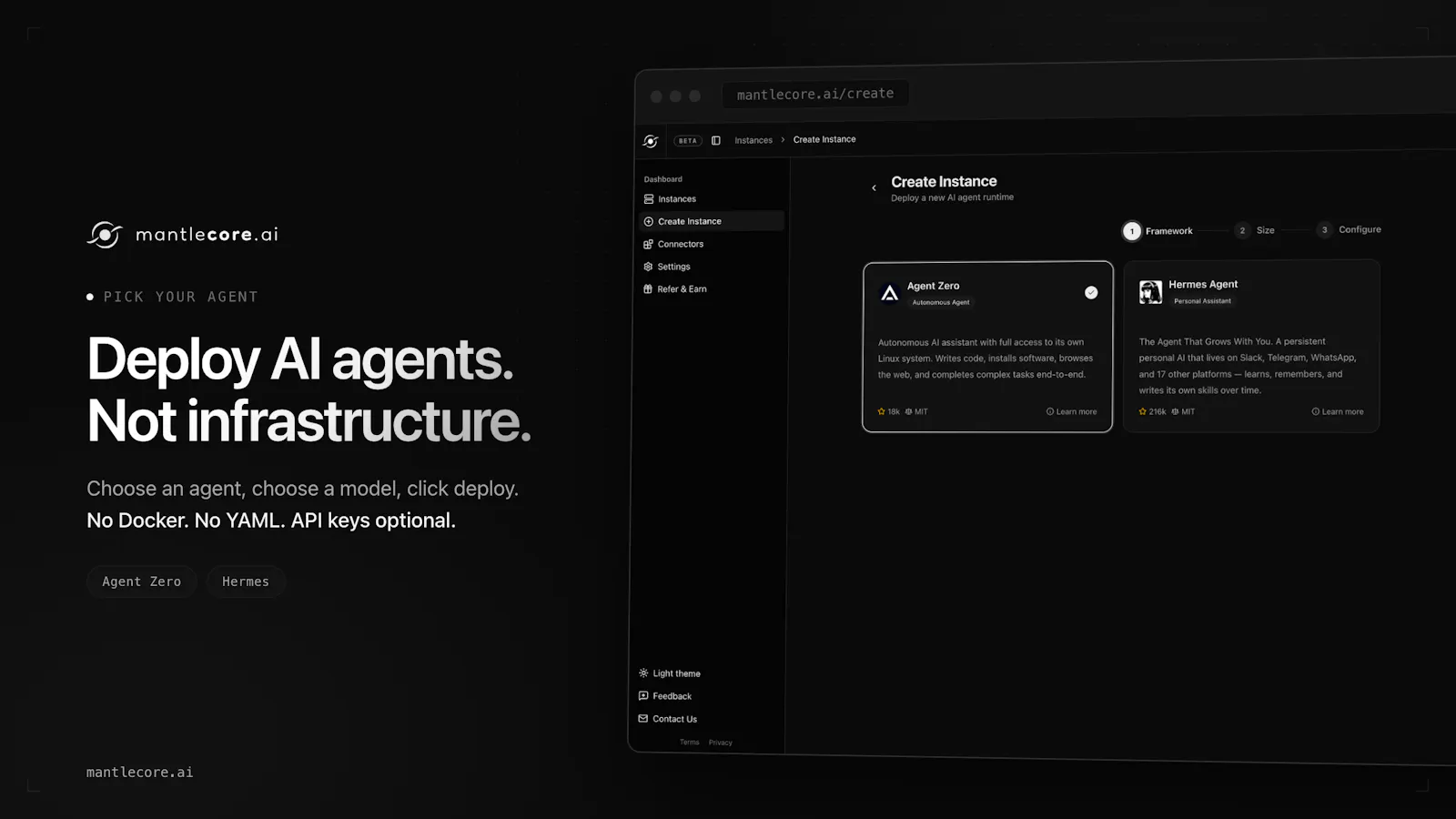Click the mantlecore.ai/create address bar
Image resolution: width=1456 pixels, height=819 pixels.
(815, 94)
